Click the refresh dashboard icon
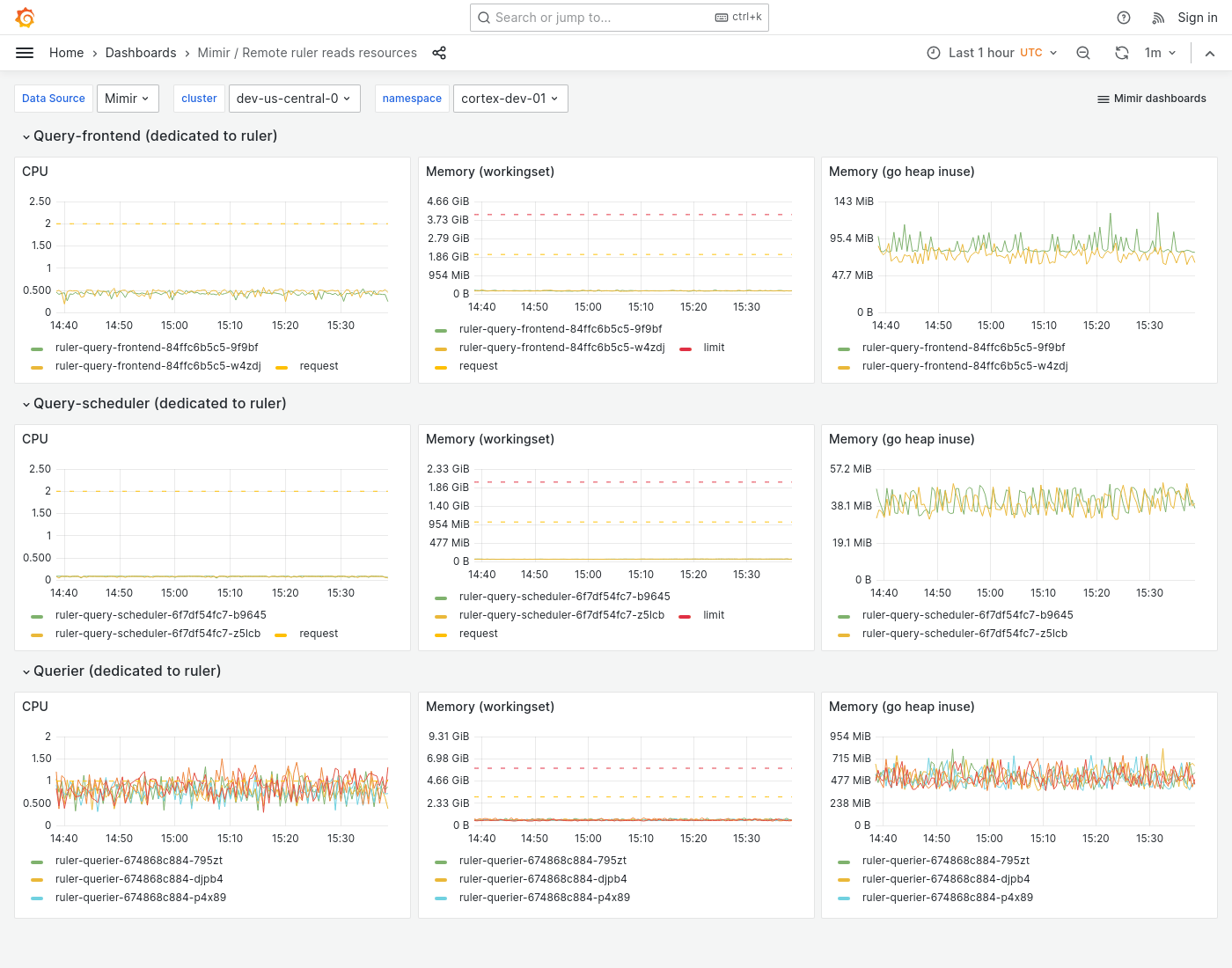 tap(1121, 53)
